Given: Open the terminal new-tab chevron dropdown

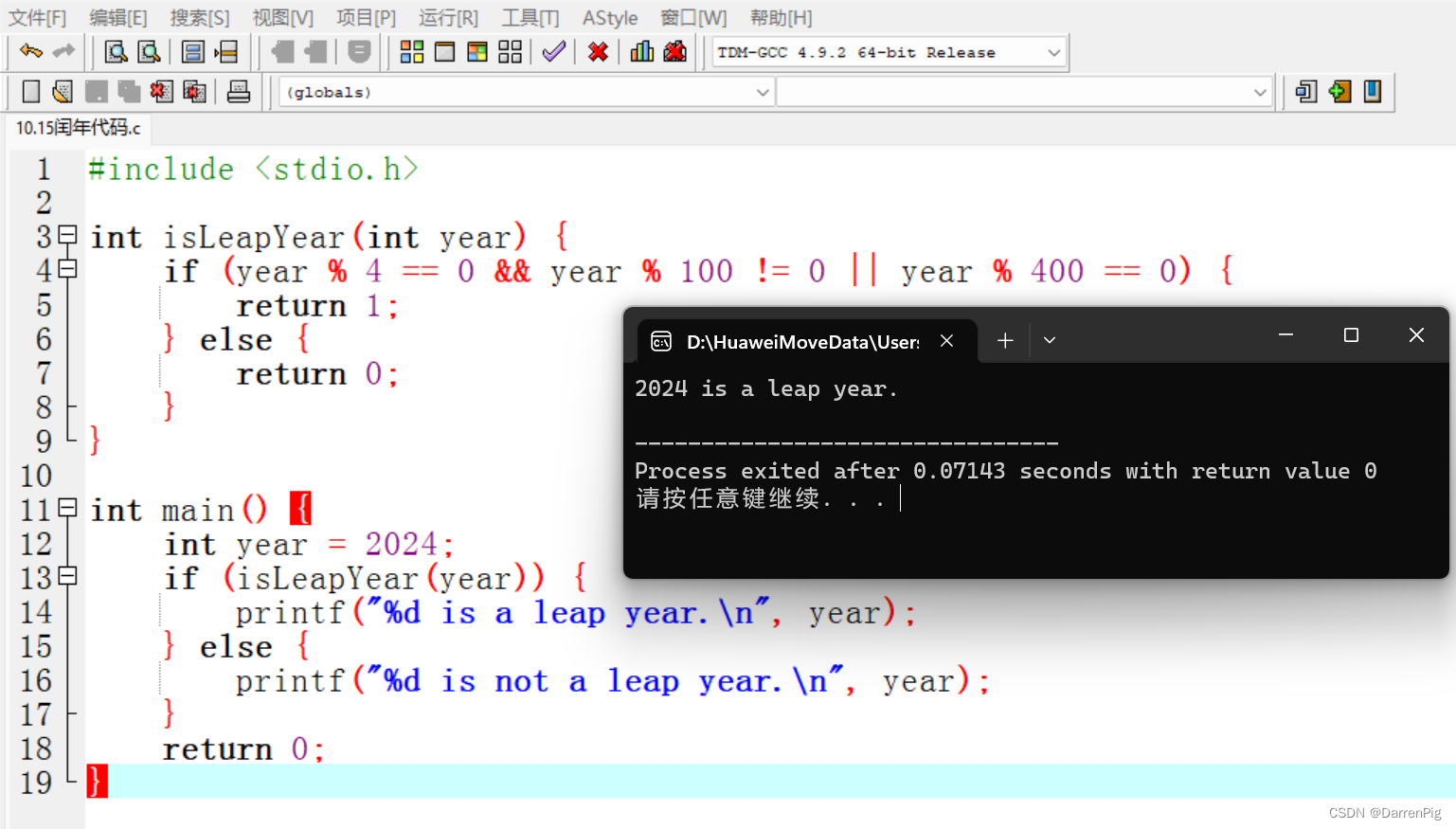Looking at the screenshot, I should [x=1050, y=340].
